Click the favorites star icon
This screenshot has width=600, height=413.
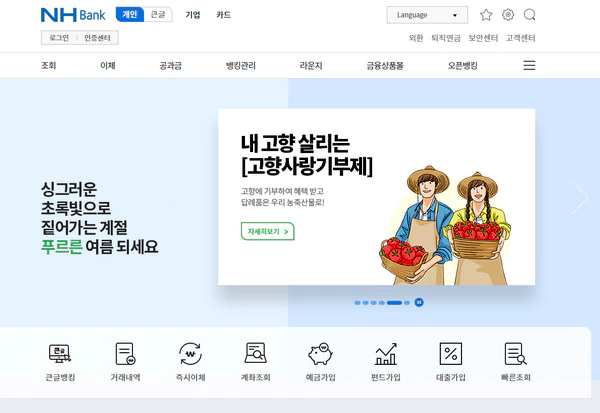pos(486,15)
